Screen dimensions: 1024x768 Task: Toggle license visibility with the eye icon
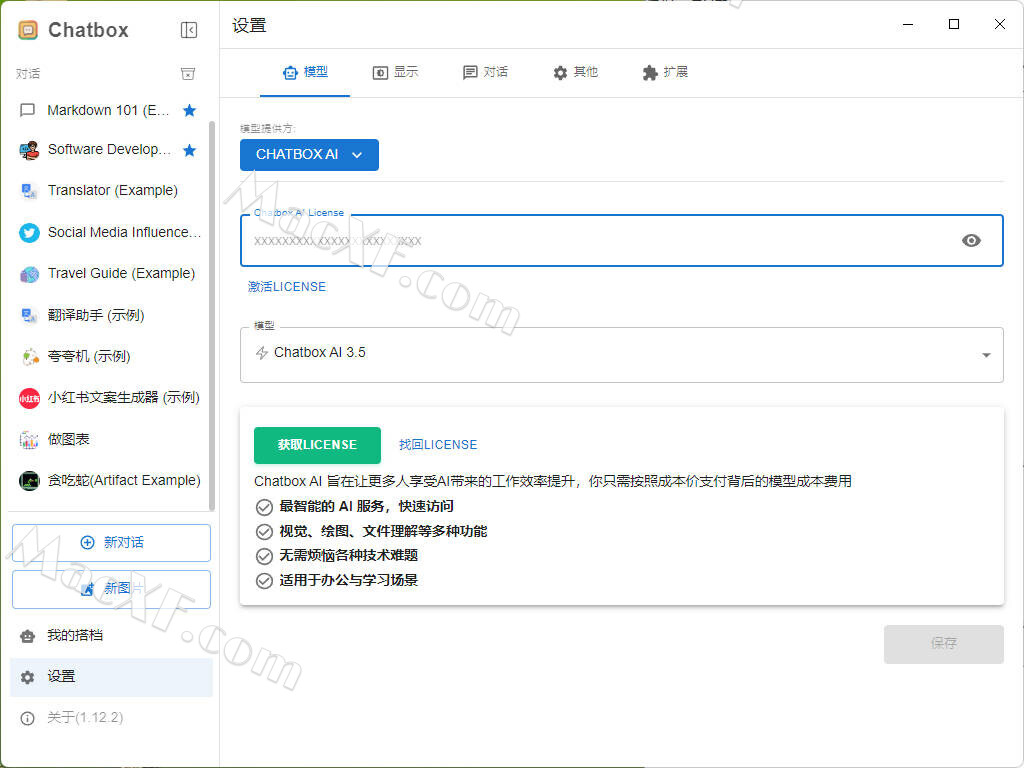click(x=971, y=240)
